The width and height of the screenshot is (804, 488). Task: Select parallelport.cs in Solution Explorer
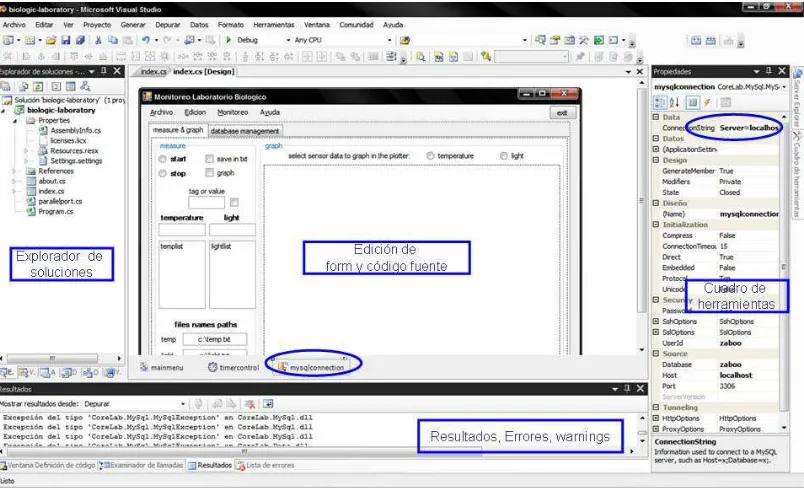60,201
